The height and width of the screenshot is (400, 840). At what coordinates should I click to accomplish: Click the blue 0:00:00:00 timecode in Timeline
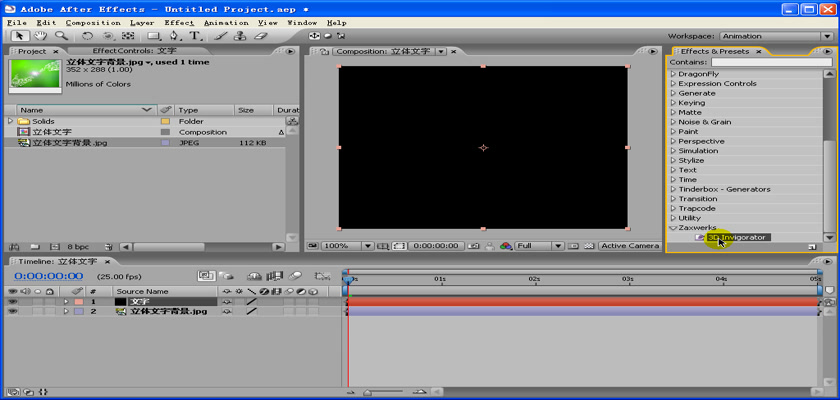[x=49, y=276]
